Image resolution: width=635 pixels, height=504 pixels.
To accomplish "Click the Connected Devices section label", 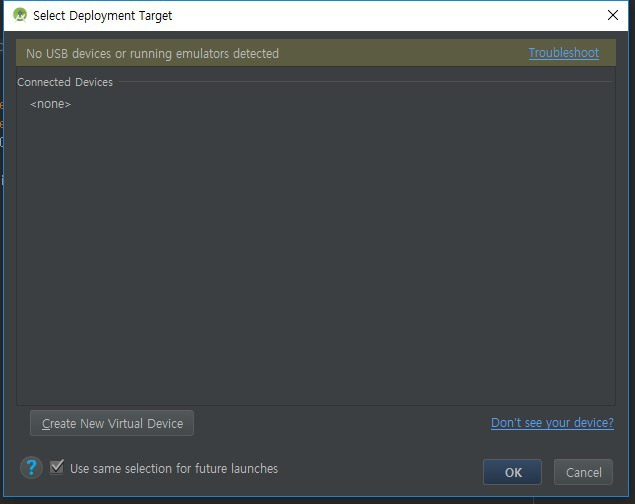I will coord(65,82).
